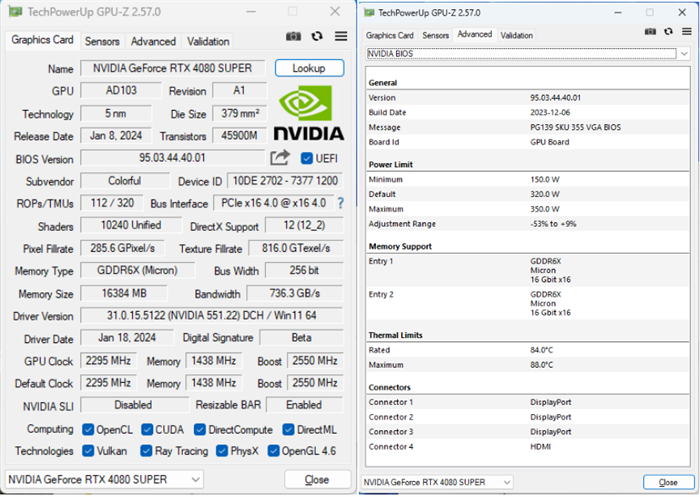Click the Thermal Limits Rated value 84.0°C

pyautogui.click(x=542, y=350)
